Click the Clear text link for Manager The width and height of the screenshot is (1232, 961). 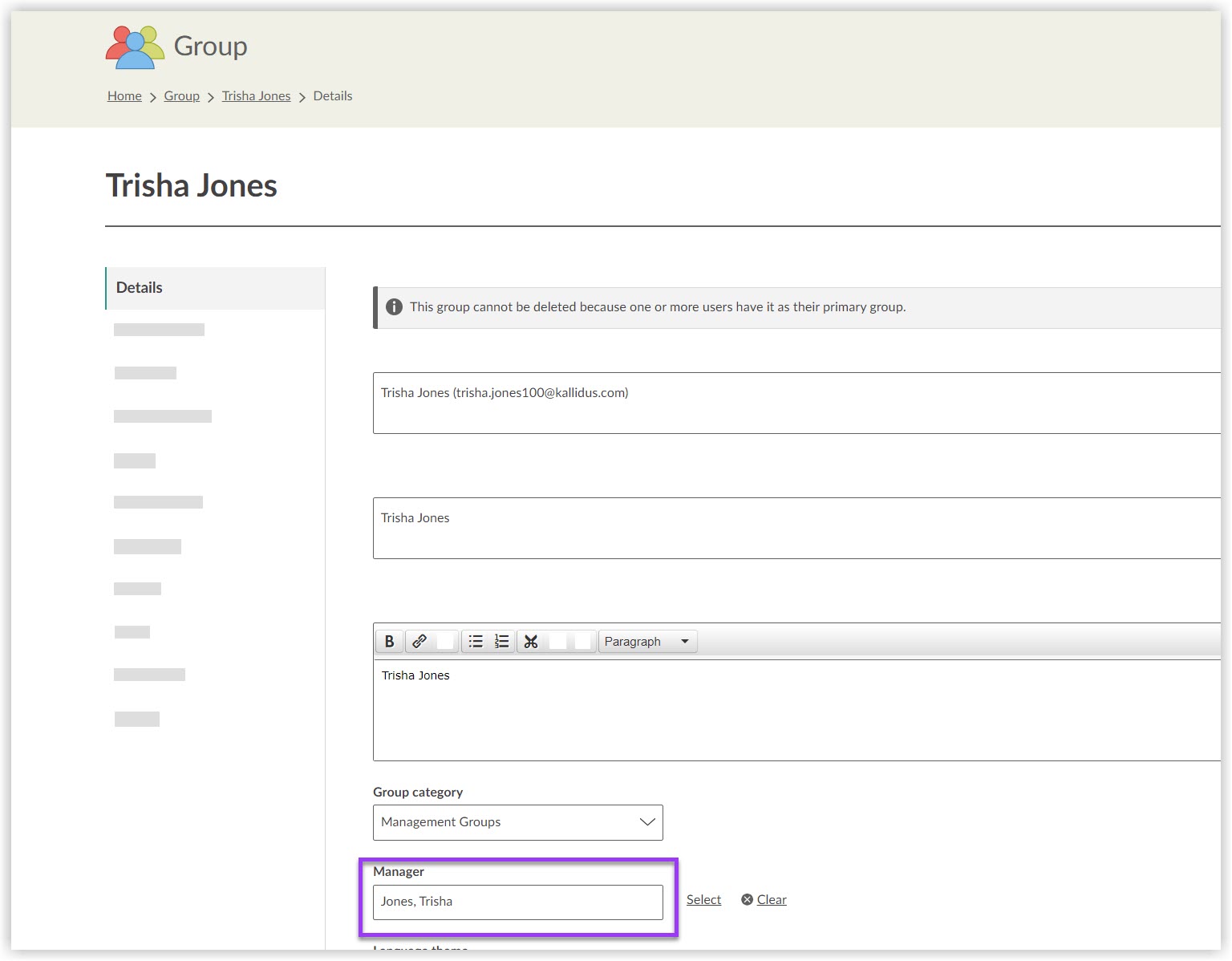772,899
